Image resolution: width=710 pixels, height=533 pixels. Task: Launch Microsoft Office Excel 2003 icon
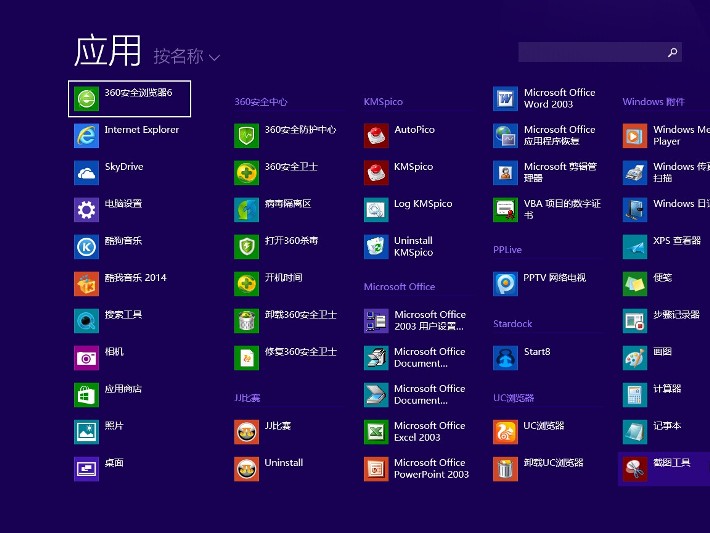click(376, 432)
